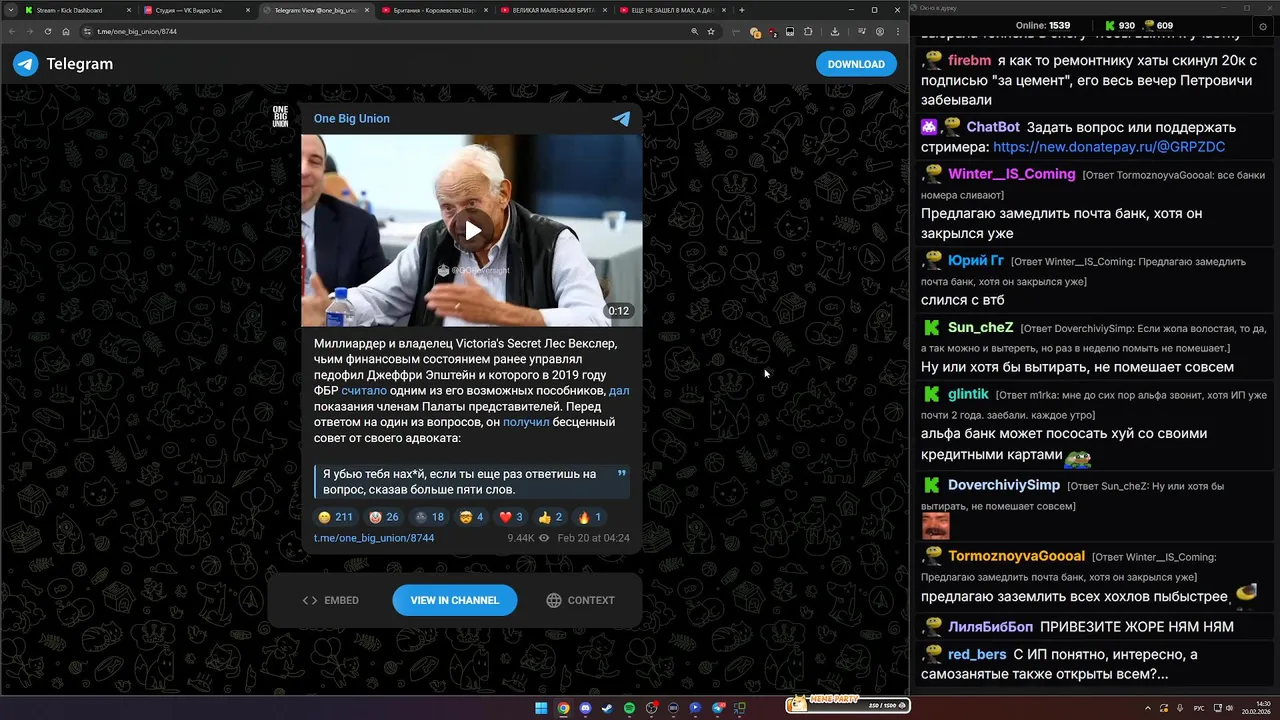1280x720 pixels.
Task: Open the 'получил' hyperlink in the post
Action: [526, 422]
